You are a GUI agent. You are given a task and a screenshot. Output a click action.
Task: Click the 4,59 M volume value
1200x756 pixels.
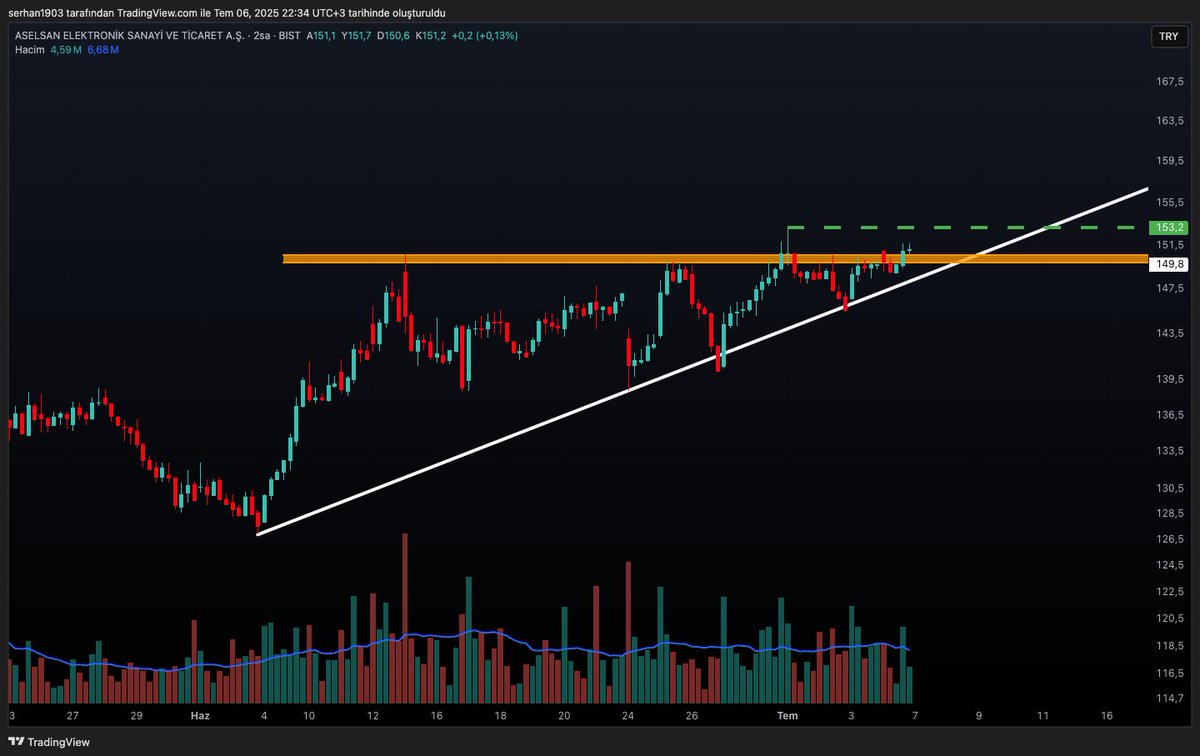(65, 49)
